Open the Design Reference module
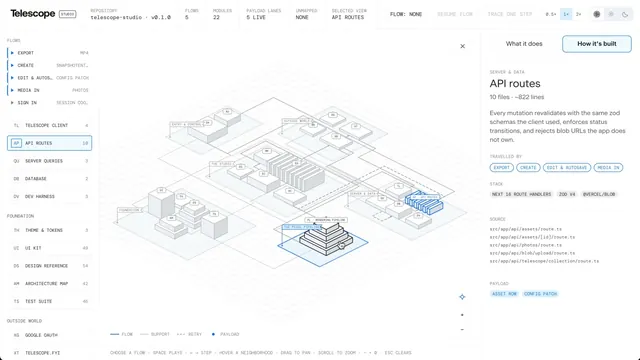 [x=49, y=266]
